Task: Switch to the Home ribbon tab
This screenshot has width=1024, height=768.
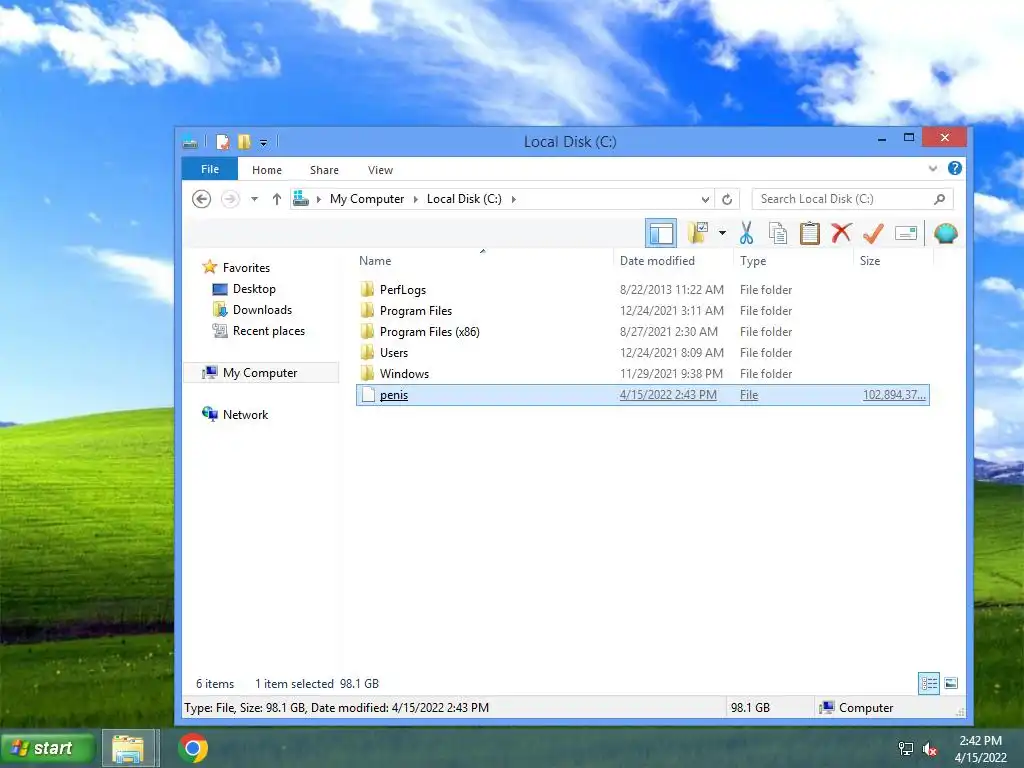Action: click(266, 170)
